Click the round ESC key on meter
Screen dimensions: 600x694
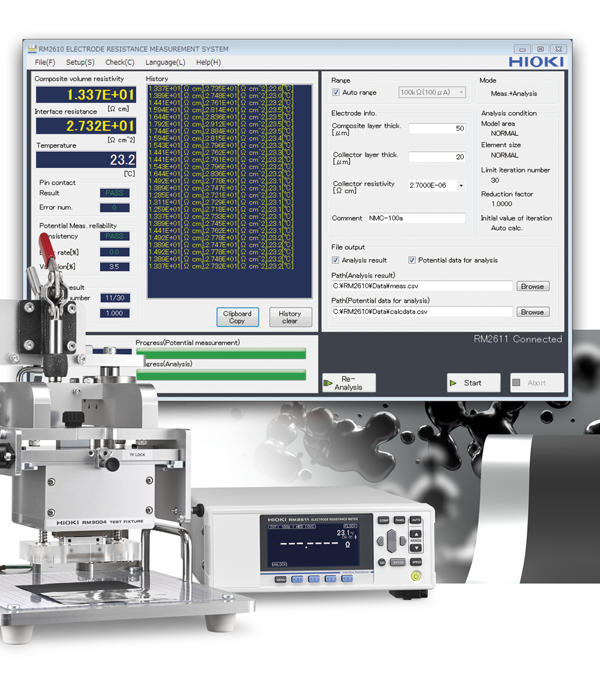point(382,562)
